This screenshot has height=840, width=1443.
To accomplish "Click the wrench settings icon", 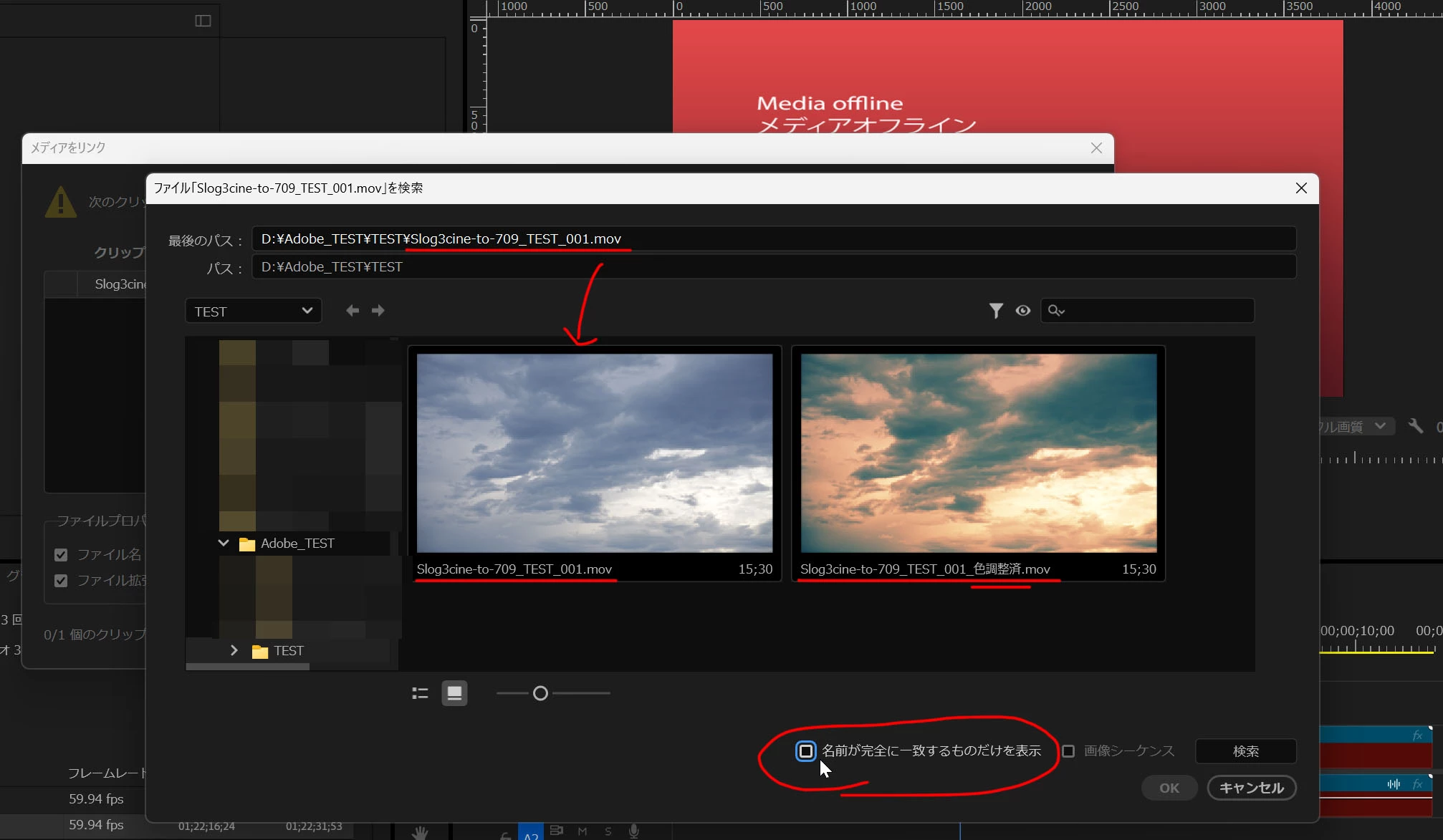I will tap(1415, 426).
